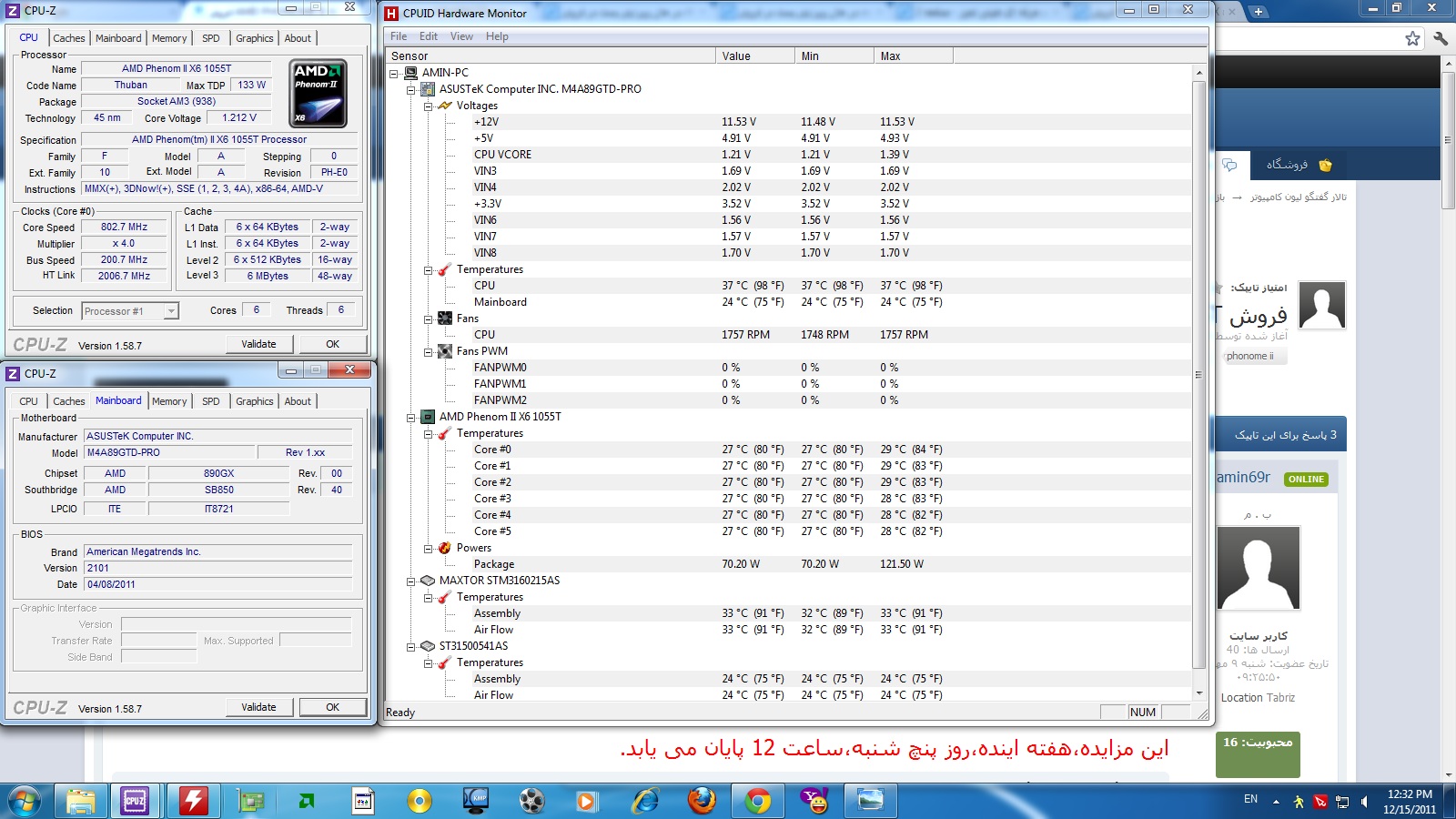Switch to Memory tab in top CPU-Z
Image resolution: width=1456 pixels, height=819 pixels.
point(169,38)
